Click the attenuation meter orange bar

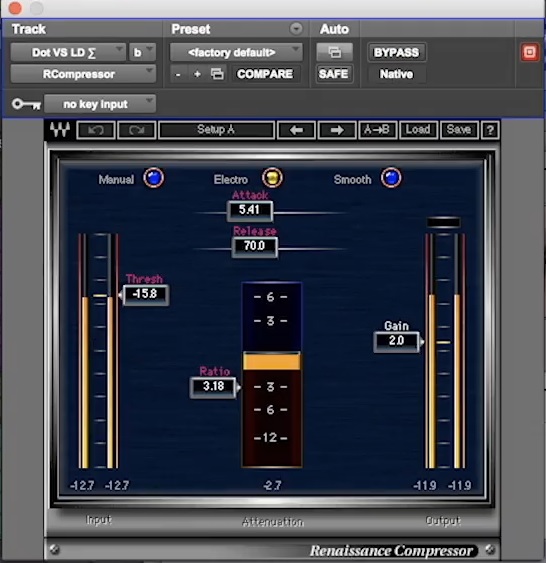pos(272,361)
